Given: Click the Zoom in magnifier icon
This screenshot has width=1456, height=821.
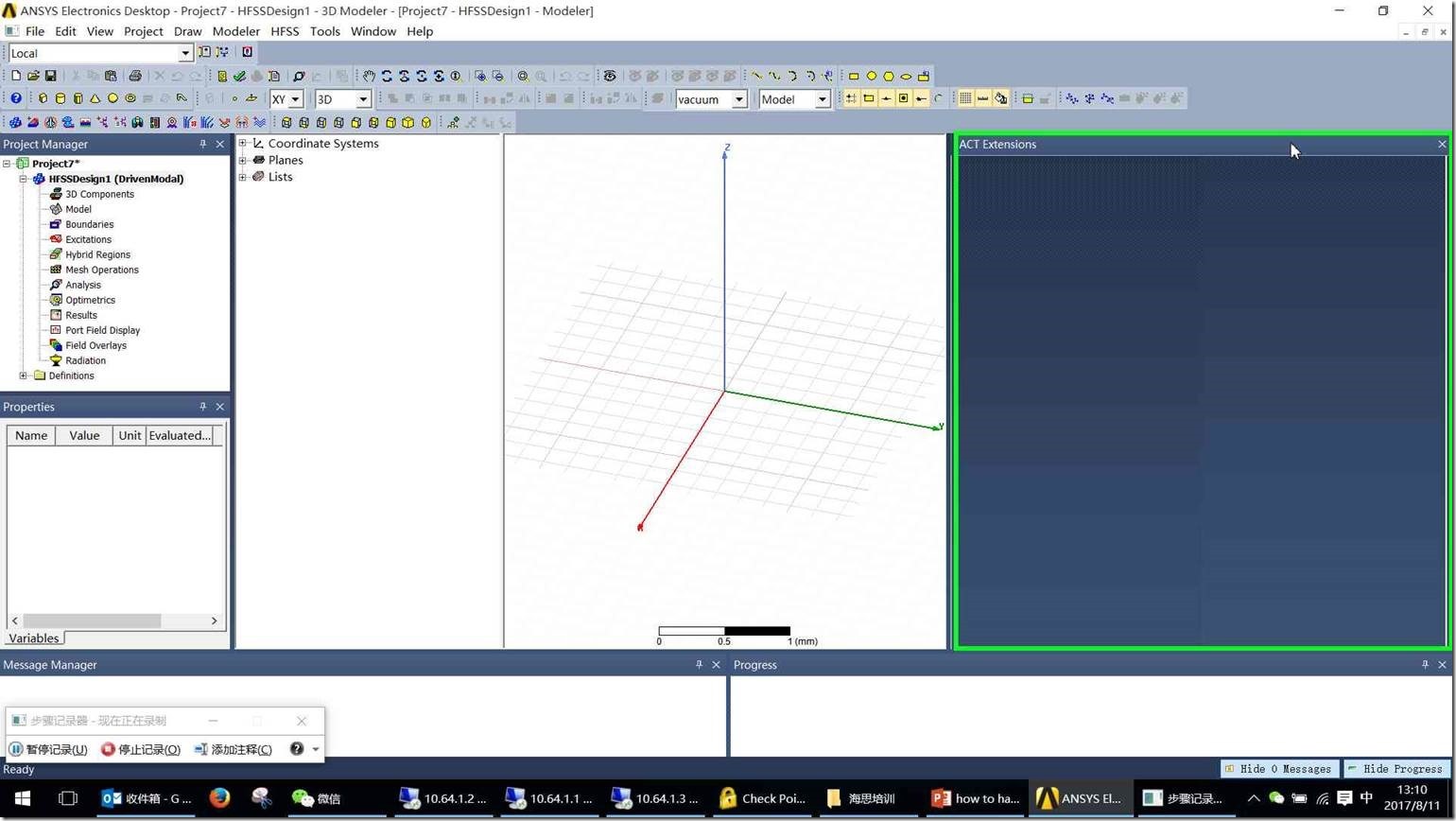Looking at the screenshot, I should tap(480, 76).
